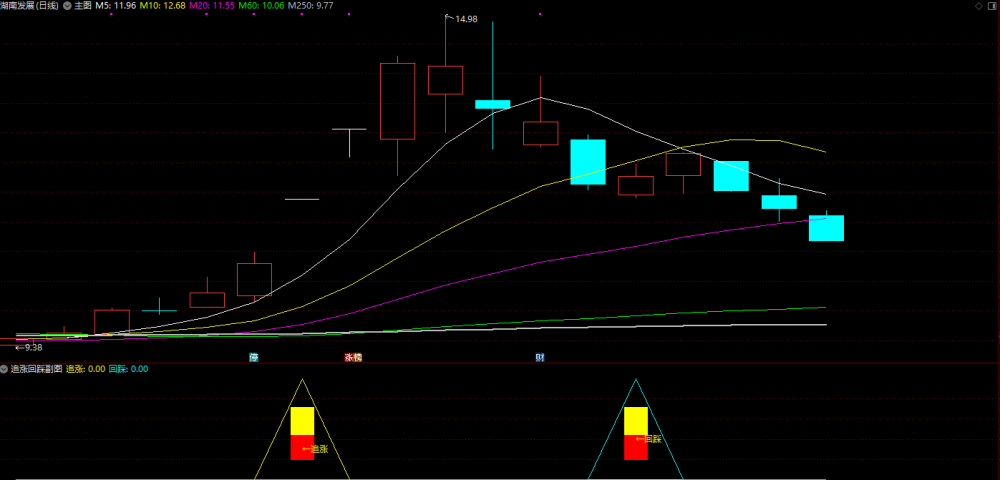Click the 停 event marker icon
Screen dimensions: 1000x480
coord(254,358)
